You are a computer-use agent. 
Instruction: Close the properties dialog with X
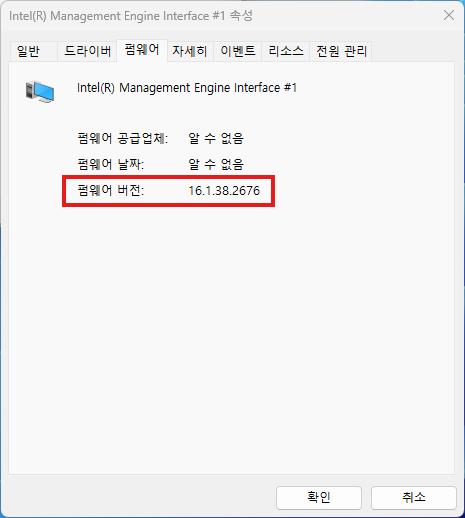coord(449,15)
